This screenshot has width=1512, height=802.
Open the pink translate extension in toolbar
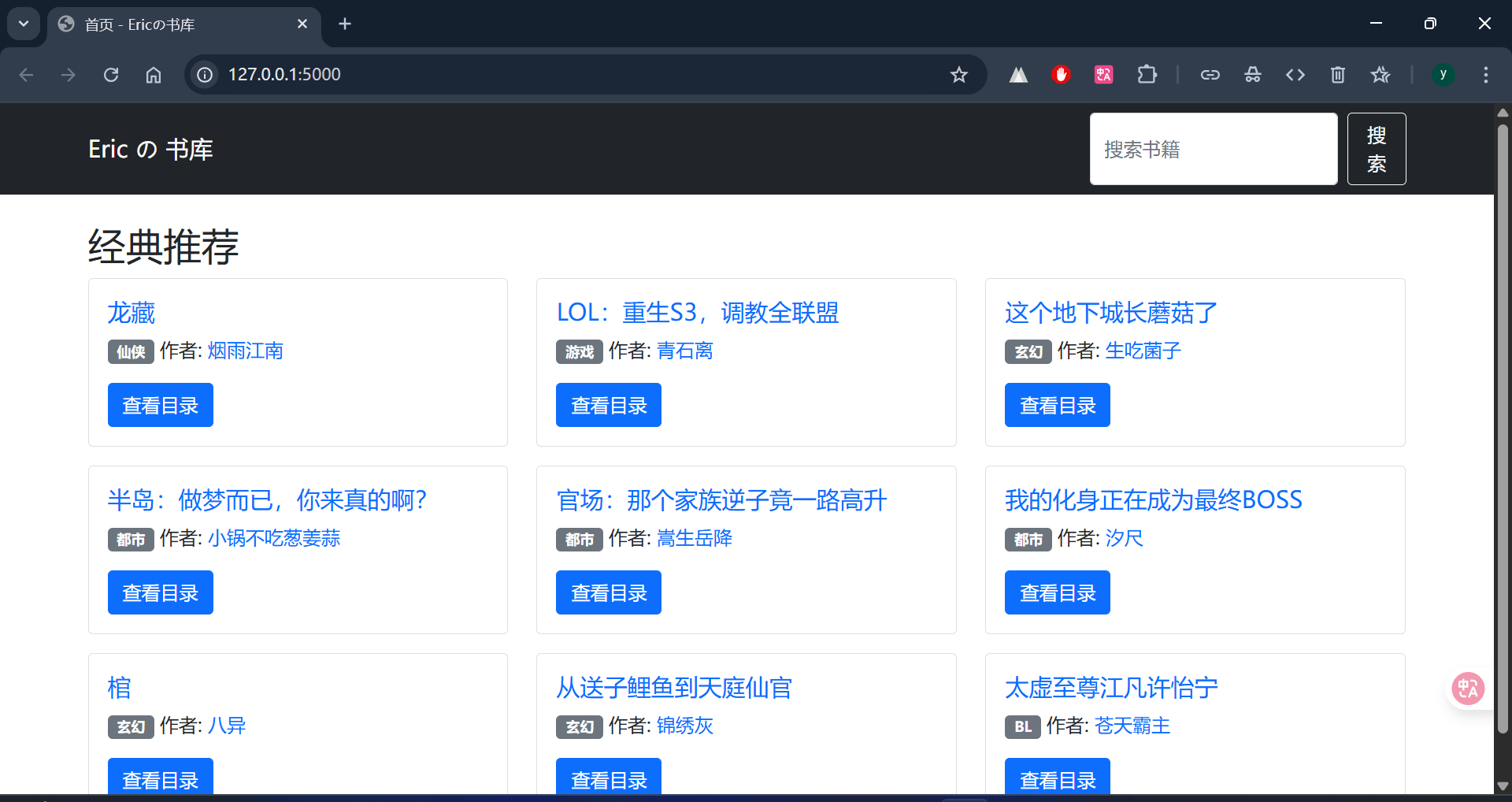pyautogui.click(x=1103, y=75)
